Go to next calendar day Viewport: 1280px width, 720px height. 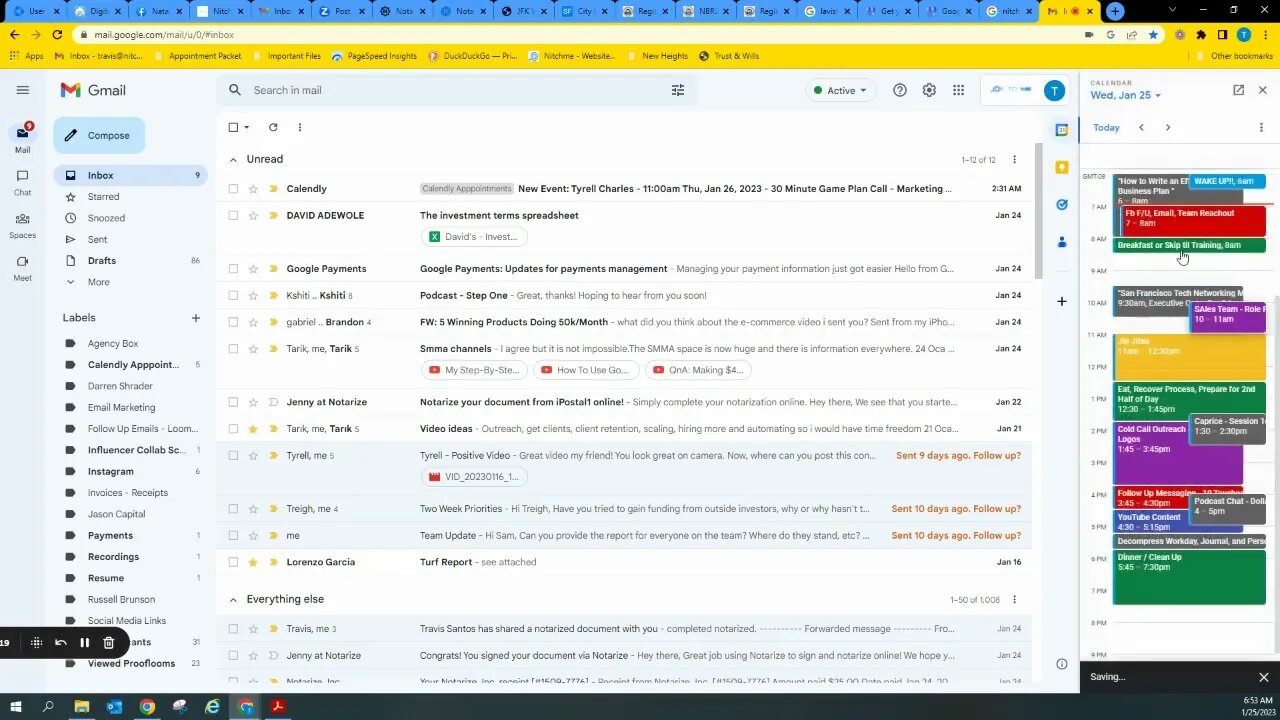point(1167,128)
